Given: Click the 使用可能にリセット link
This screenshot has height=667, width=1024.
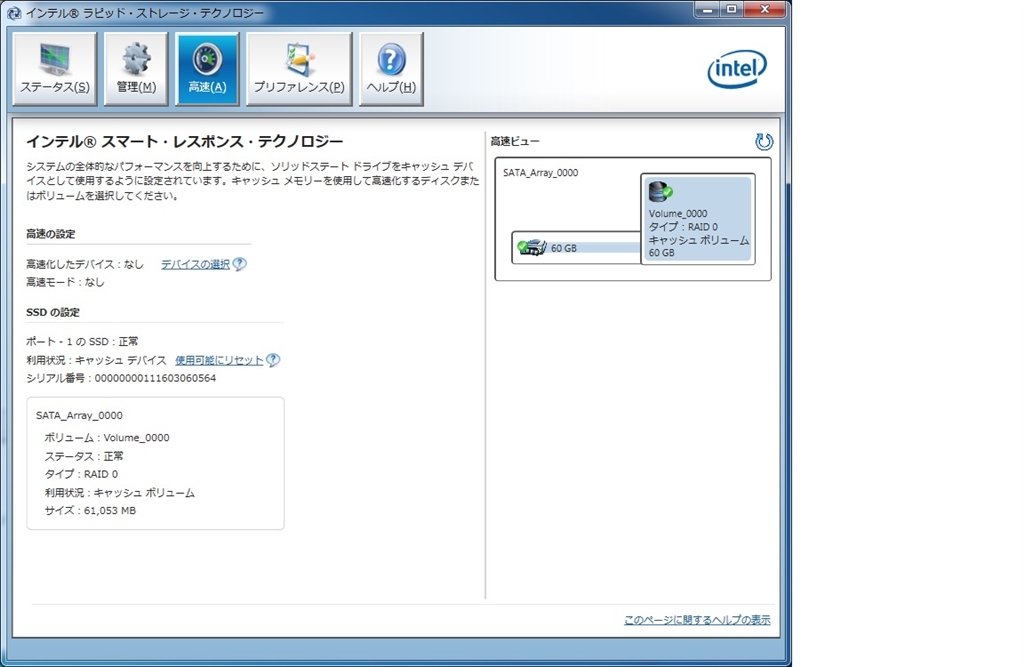Looking at the screenshot, I should pos(219,361).
